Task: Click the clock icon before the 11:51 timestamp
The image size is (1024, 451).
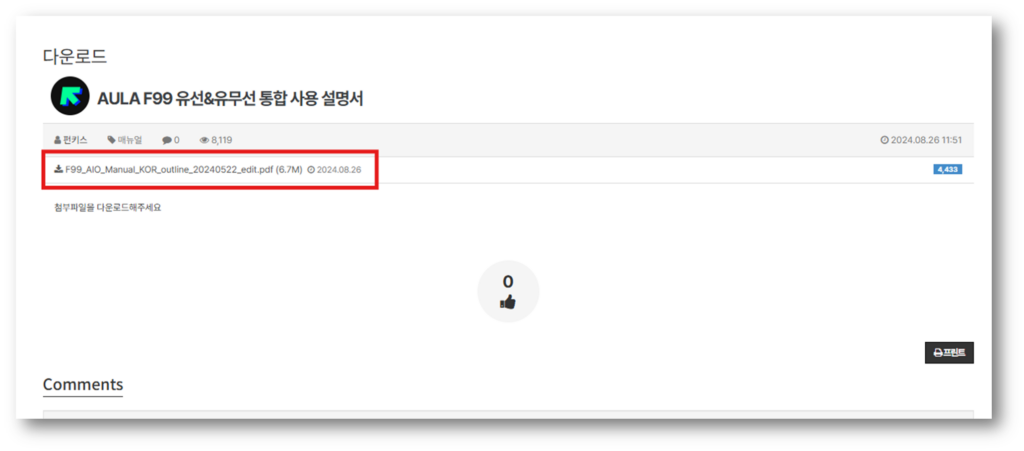Action: pyautogui.click(x=884, y=140)
